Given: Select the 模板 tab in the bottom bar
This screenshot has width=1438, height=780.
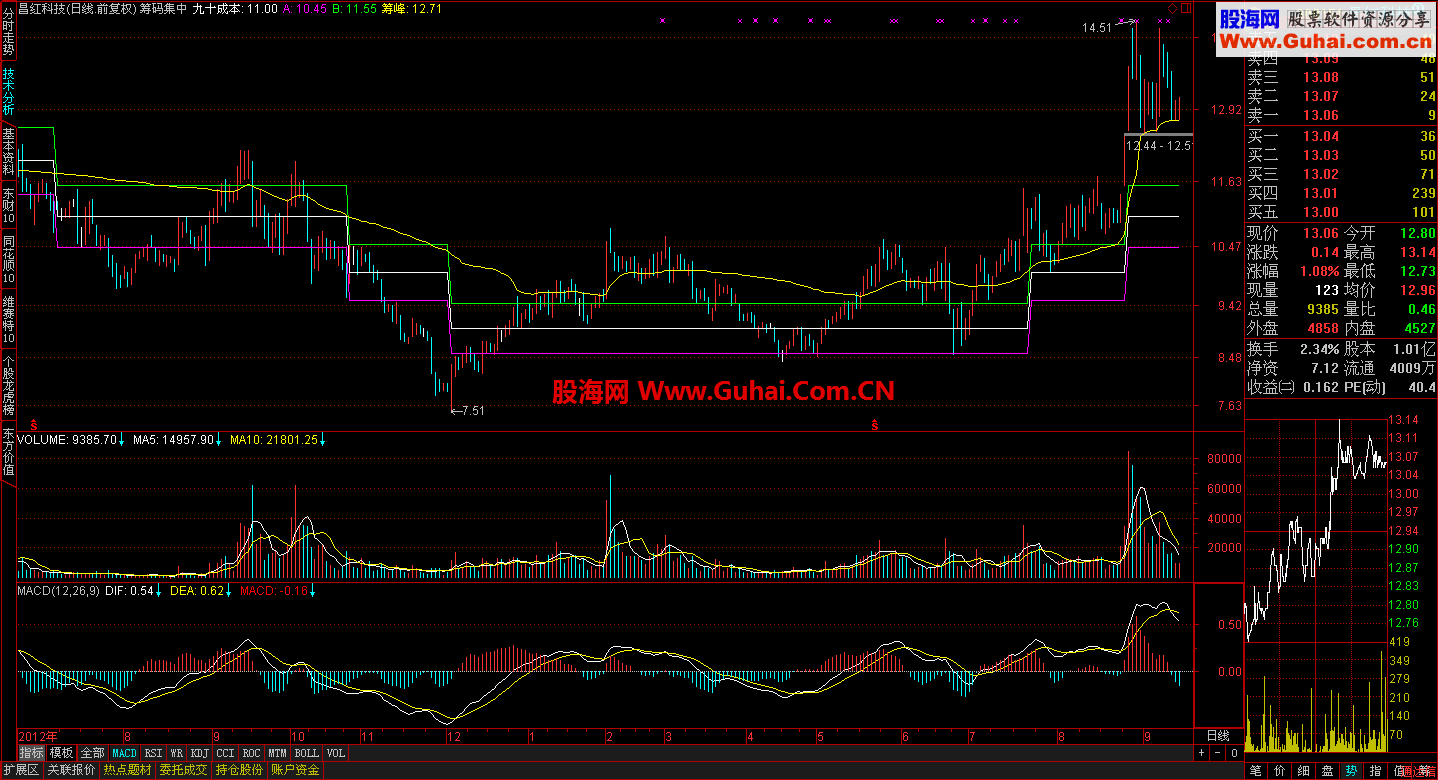Looking at the screenshot, I should click(62, 753).
